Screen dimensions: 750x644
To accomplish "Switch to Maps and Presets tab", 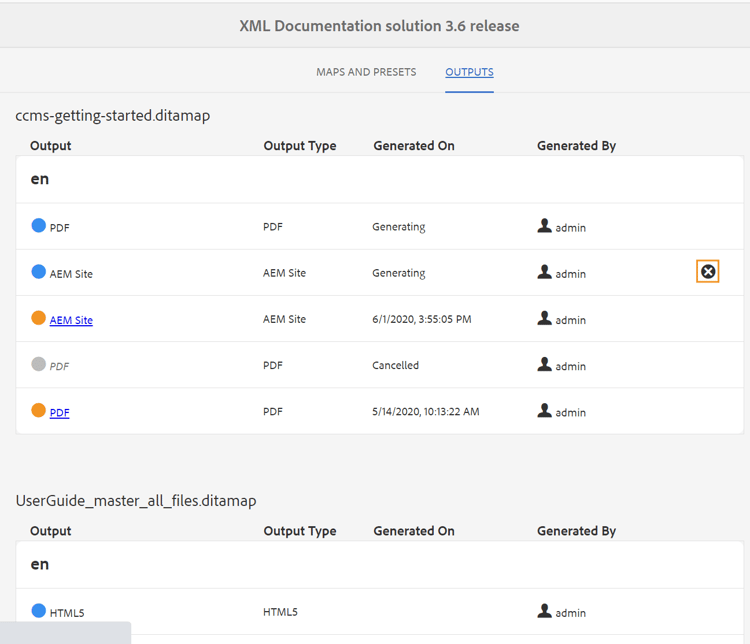I will (x=366, y=72).
